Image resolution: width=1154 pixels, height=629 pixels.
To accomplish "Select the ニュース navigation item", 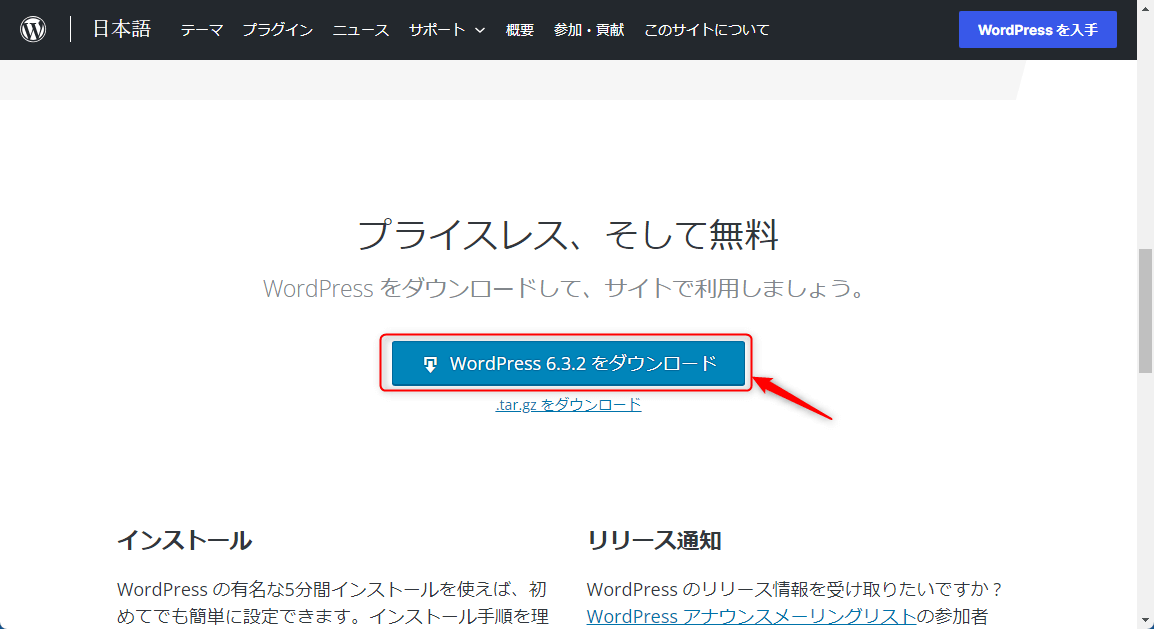I will click(x=360, y=30).
